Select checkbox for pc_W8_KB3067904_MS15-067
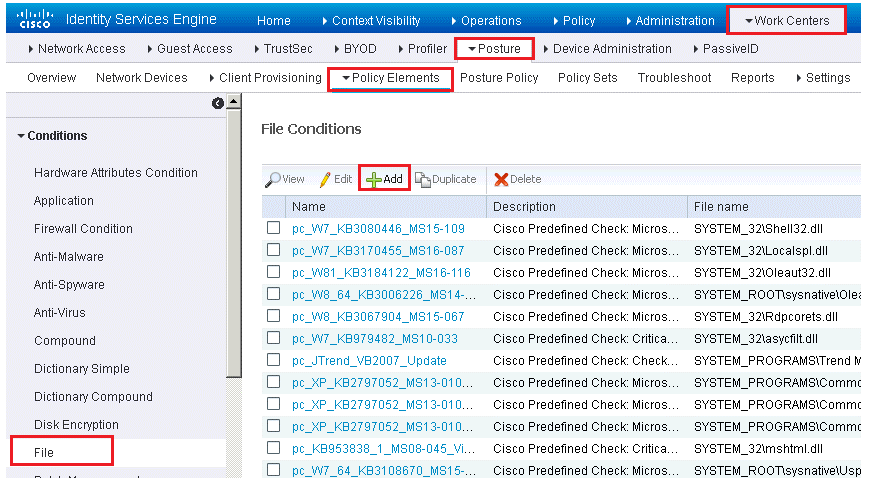The width and height of the screenshot is (870, 484). 274,316
